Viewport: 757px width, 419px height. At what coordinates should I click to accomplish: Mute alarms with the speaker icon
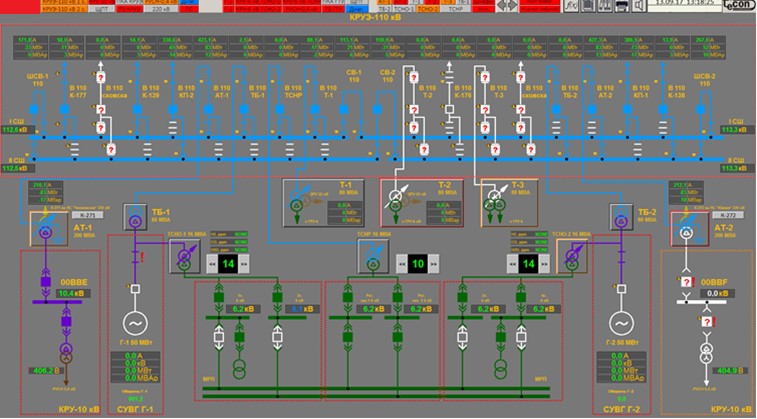640,6
